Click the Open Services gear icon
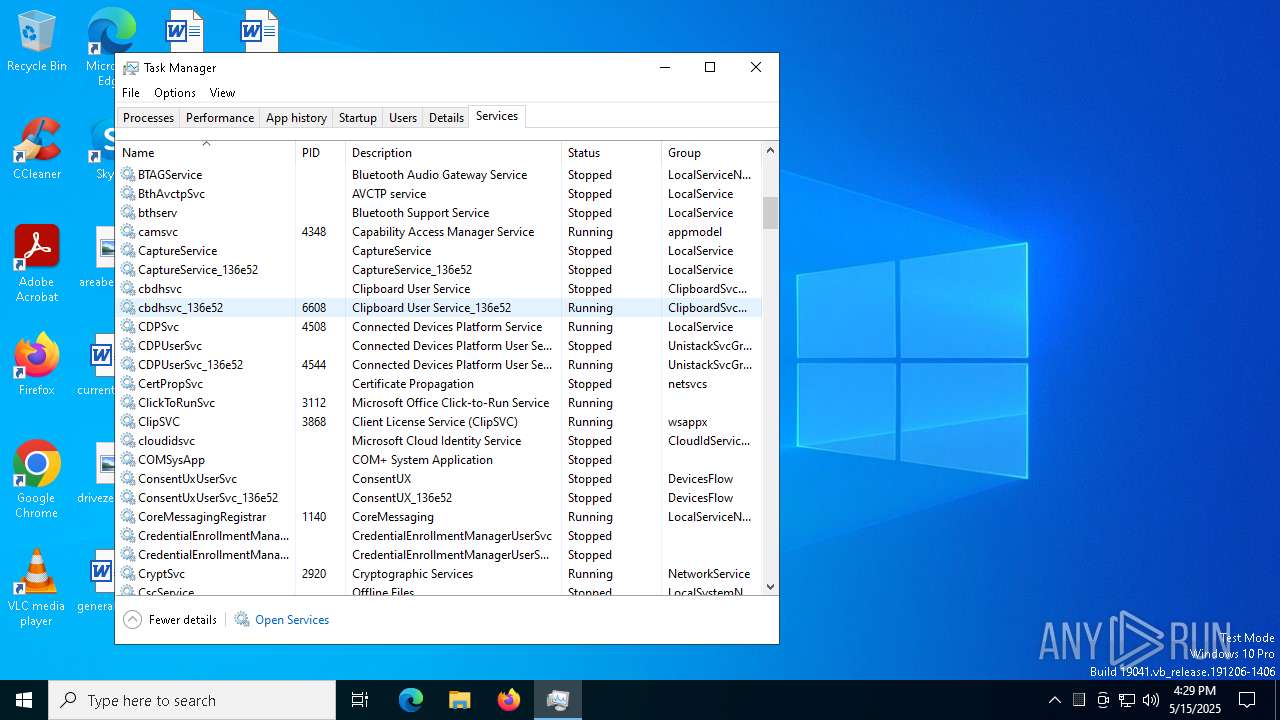Screen dimensions: 1280x720 242,619
